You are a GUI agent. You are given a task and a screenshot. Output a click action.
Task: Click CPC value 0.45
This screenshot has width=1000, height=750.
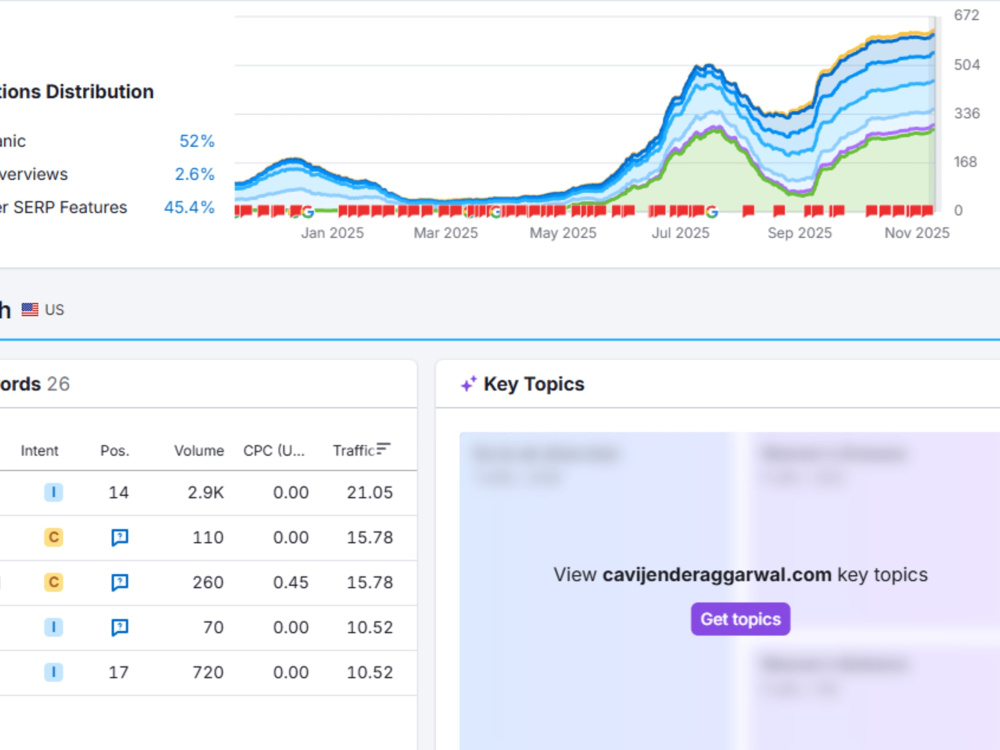click(291, 582)
